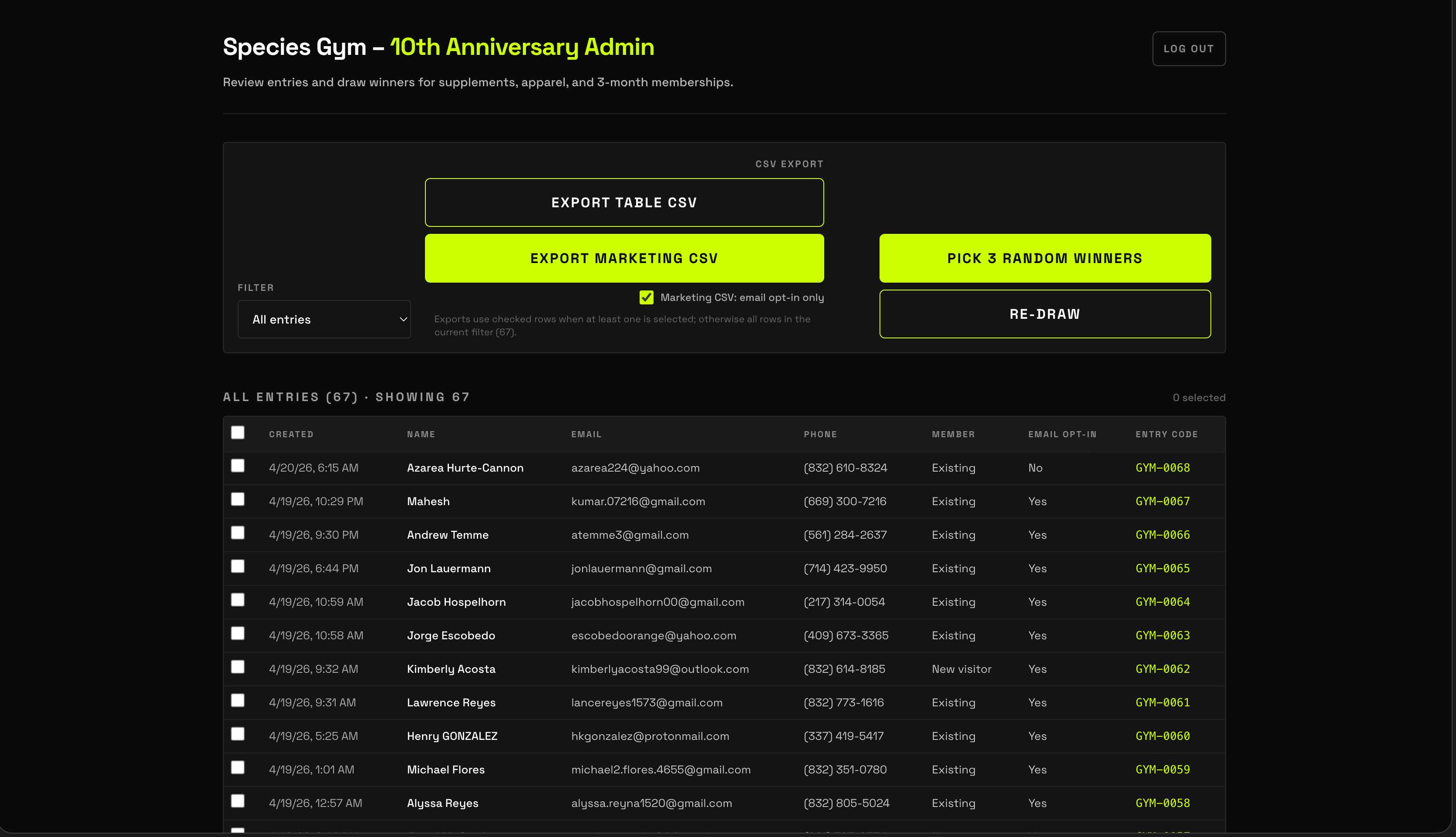Click email jacobhospelhorn00@gmail.com
Viewport: 1456px width, 837px height.
click(x=657, y=602)
